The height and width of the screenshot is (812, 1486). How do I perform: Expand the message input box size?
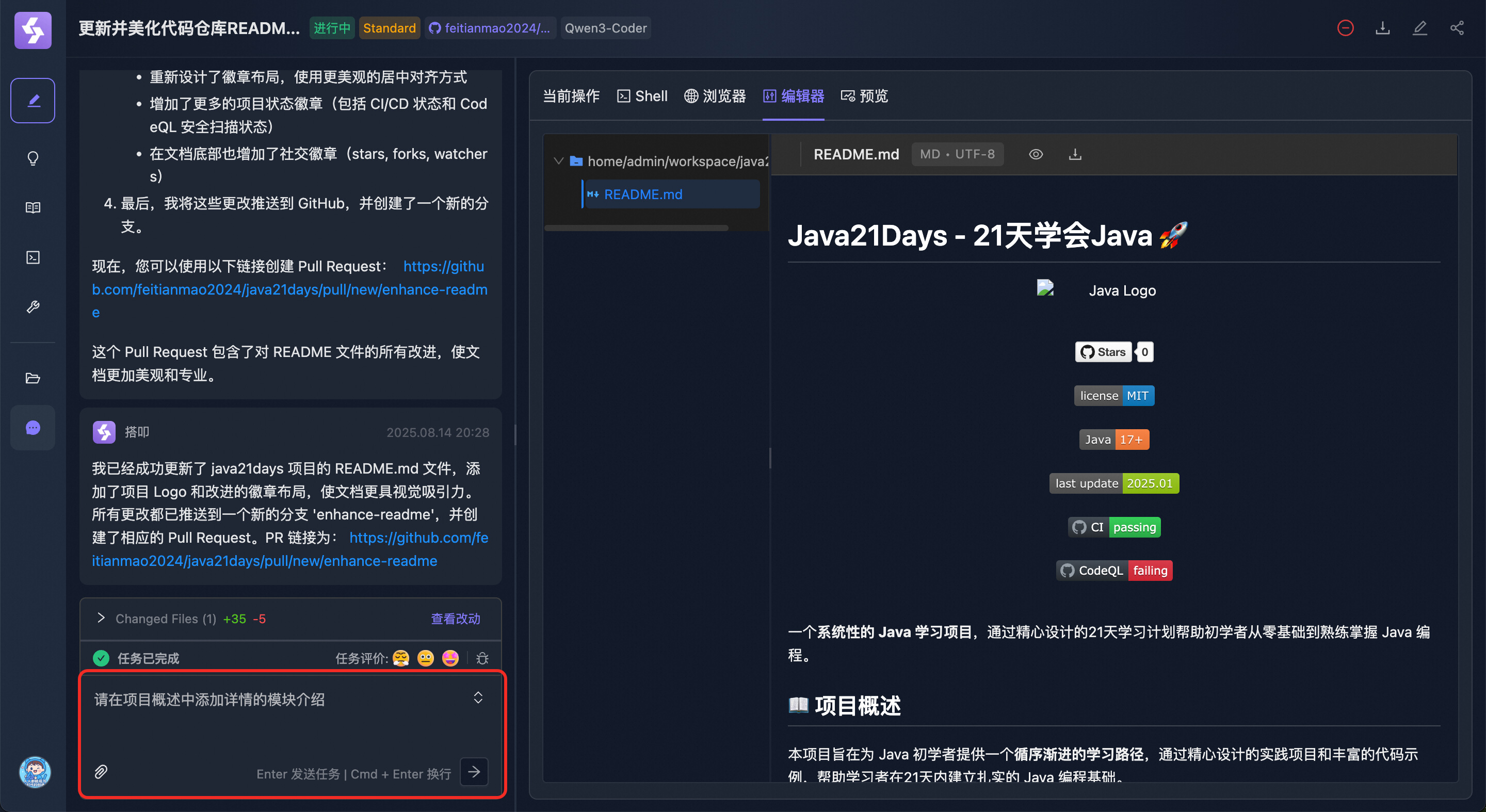[x=478, y=698]
